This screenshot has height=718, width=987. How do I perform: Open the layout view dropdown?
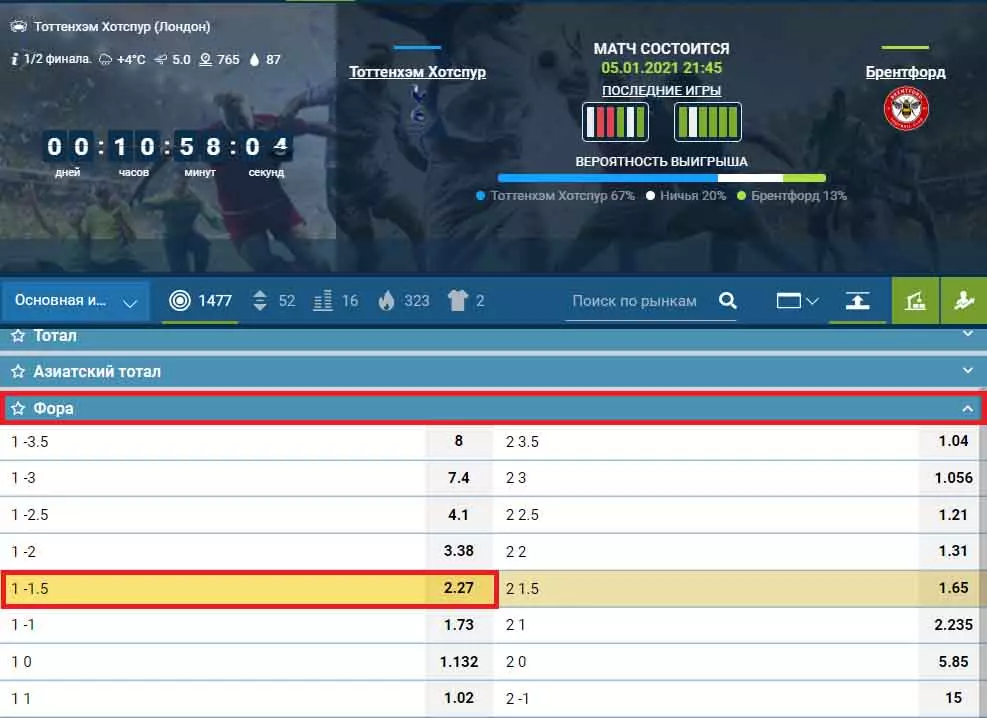pyautogui.click(x=797, y=301)
